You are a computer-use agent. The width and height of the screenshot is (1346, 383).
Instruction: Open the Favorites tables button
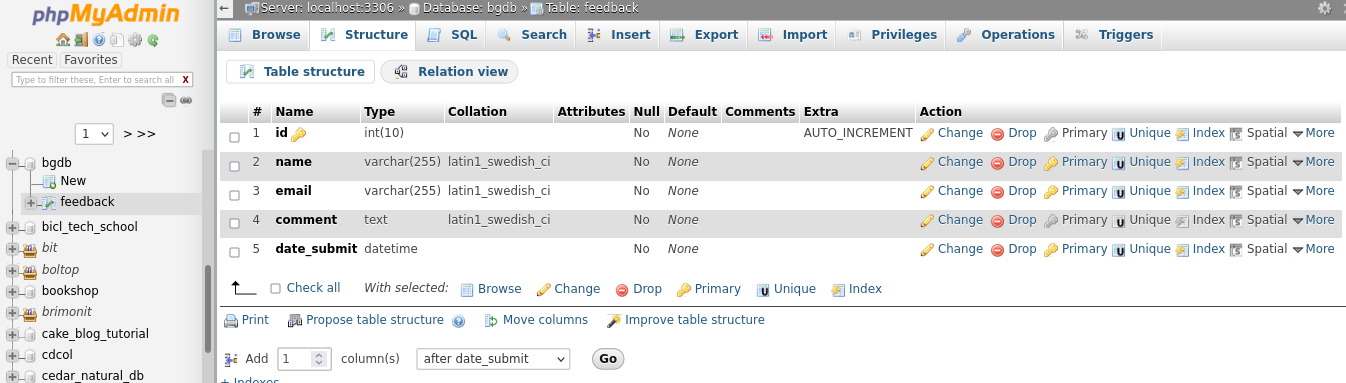(x=91, y=60)
